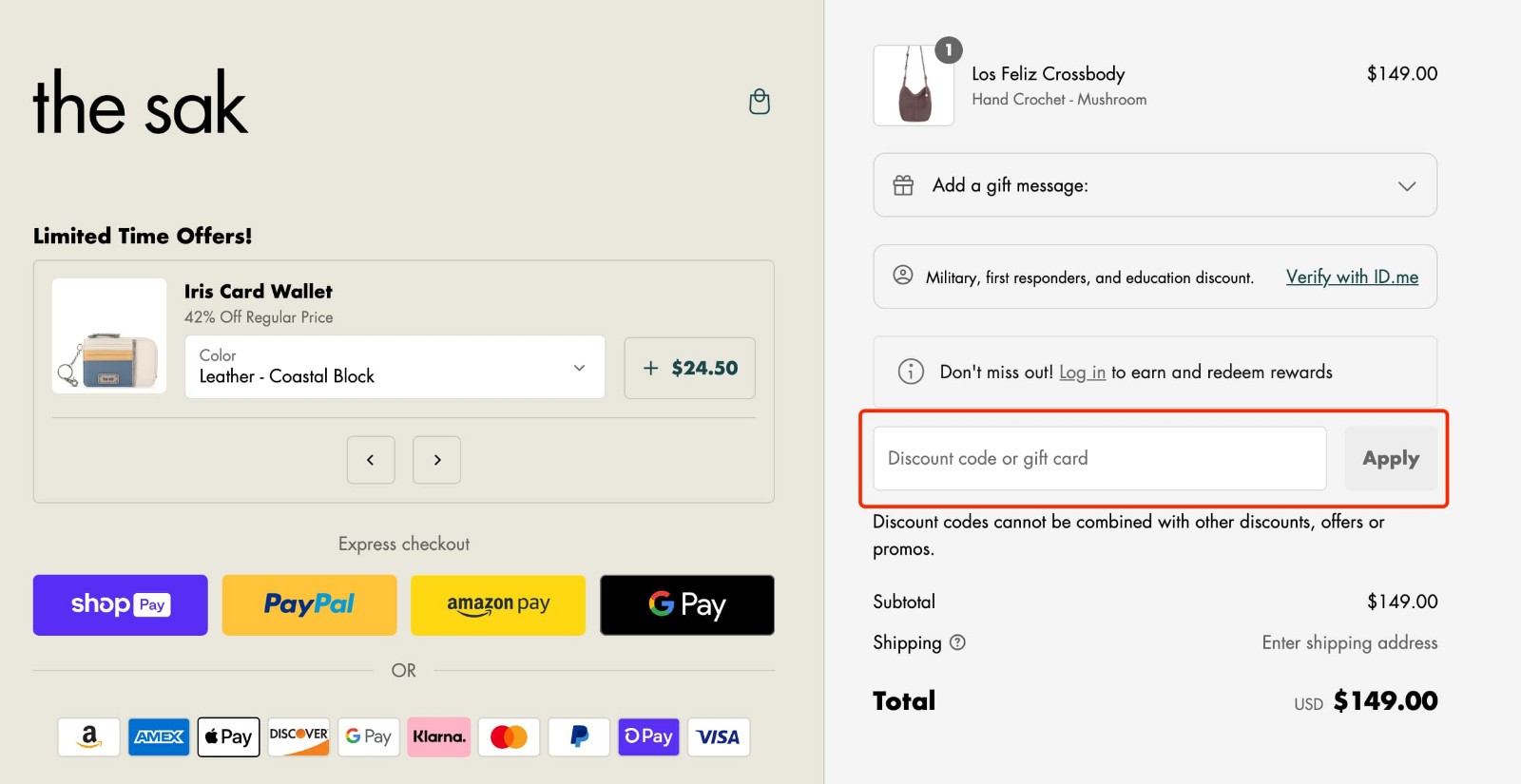This screenshot has height=784, width=1521.
Task: Click the Limited Time Offers! heading
Action: tap(143, 236)
